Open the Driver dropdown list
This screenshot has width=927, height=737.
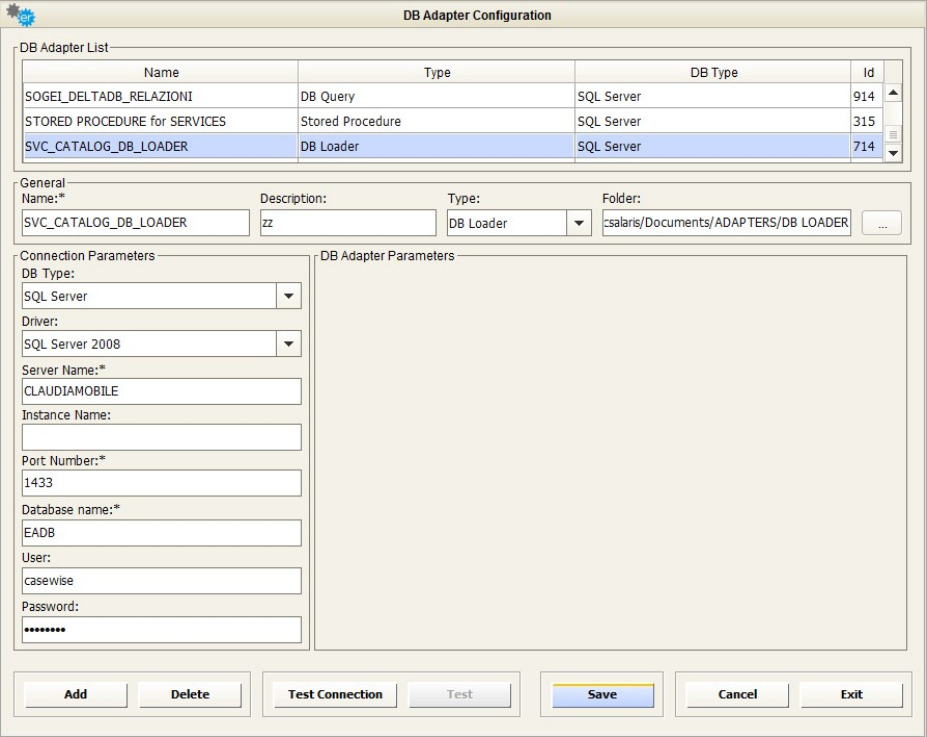coord(288,344)
